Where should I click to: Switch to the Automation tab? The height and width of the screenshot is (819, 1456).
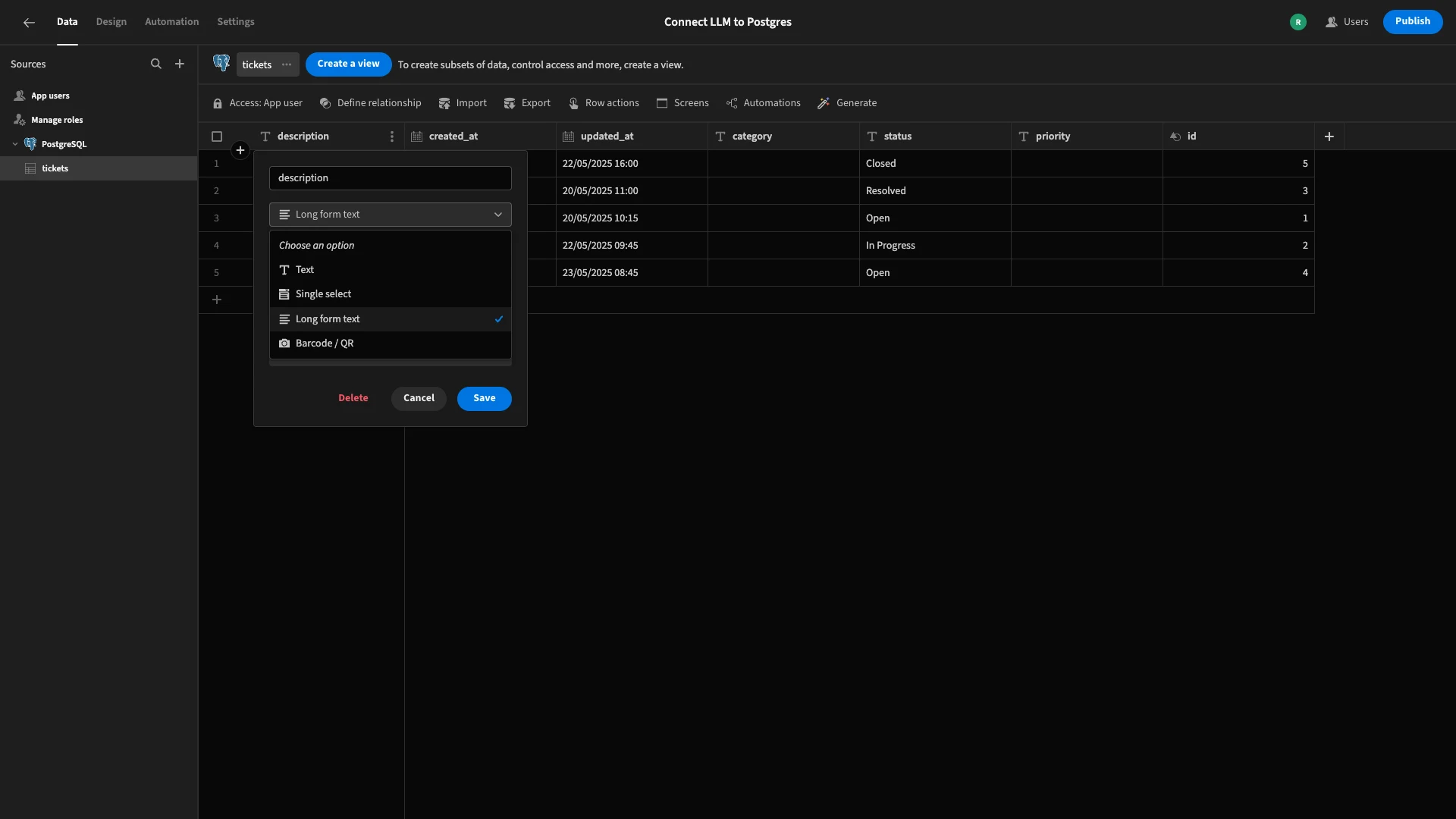point(172,22)
